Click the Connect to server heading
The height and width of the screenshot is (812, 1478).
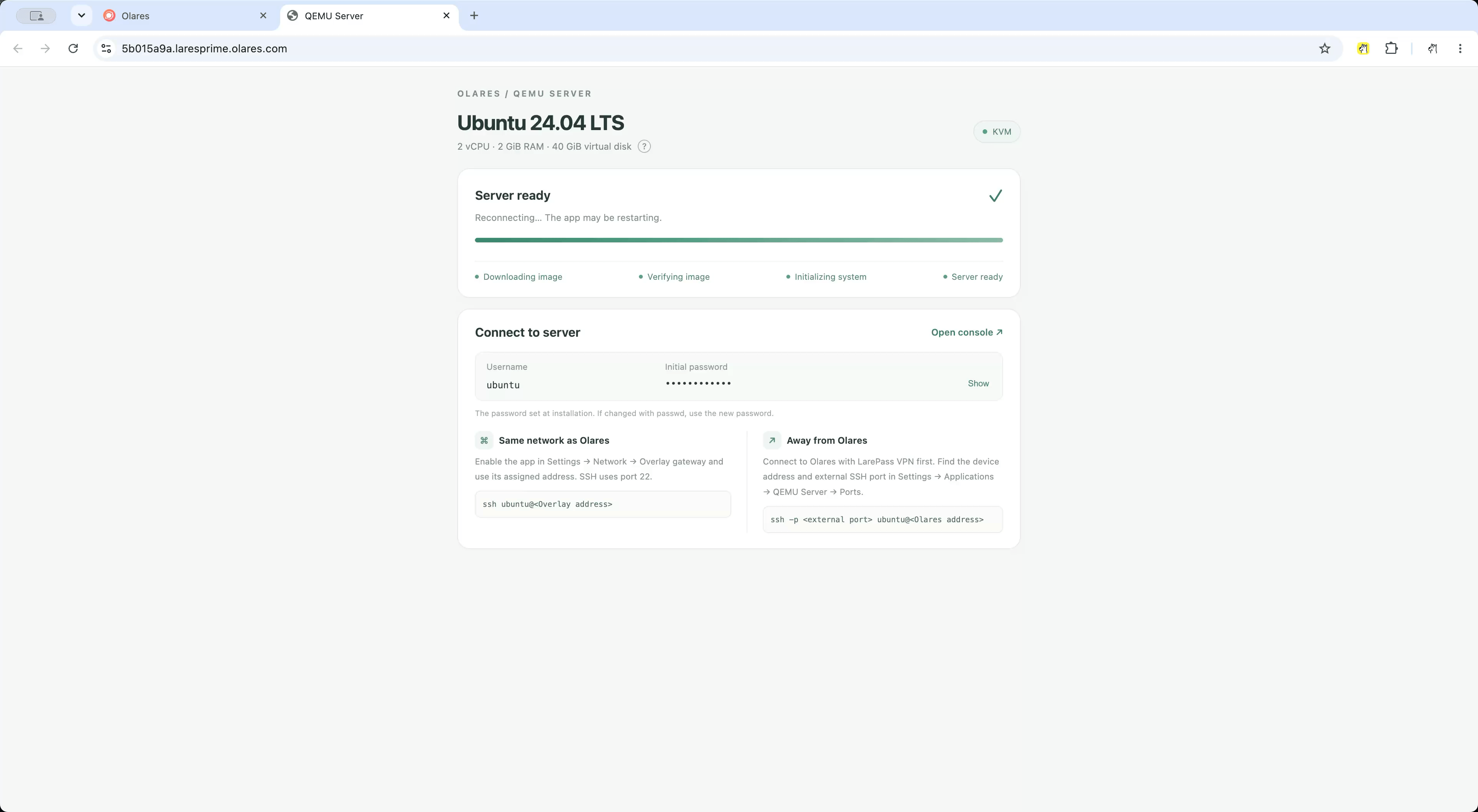pos(527,332)
